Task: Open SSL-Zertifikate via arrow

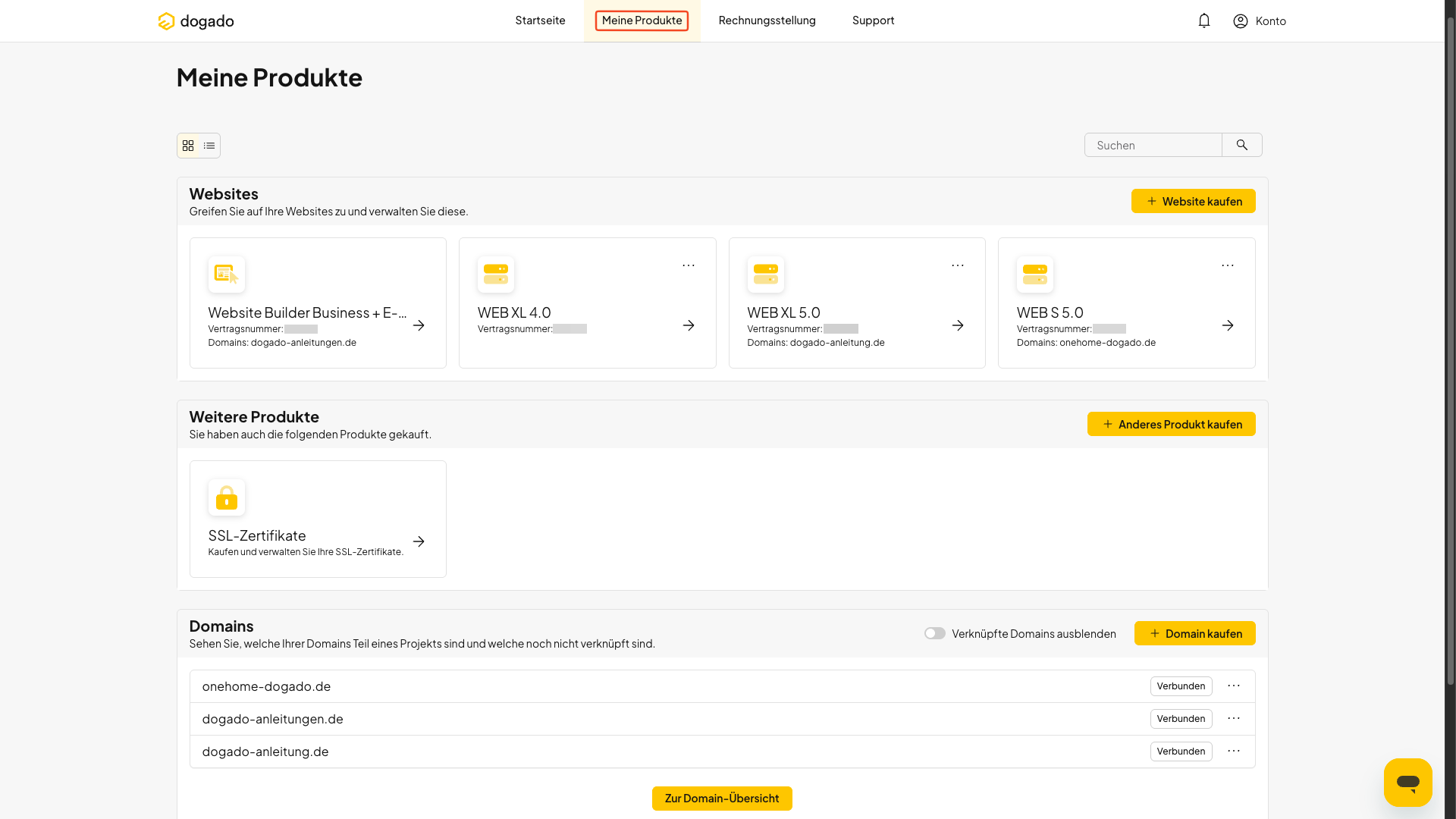Action: coord(419,541)
